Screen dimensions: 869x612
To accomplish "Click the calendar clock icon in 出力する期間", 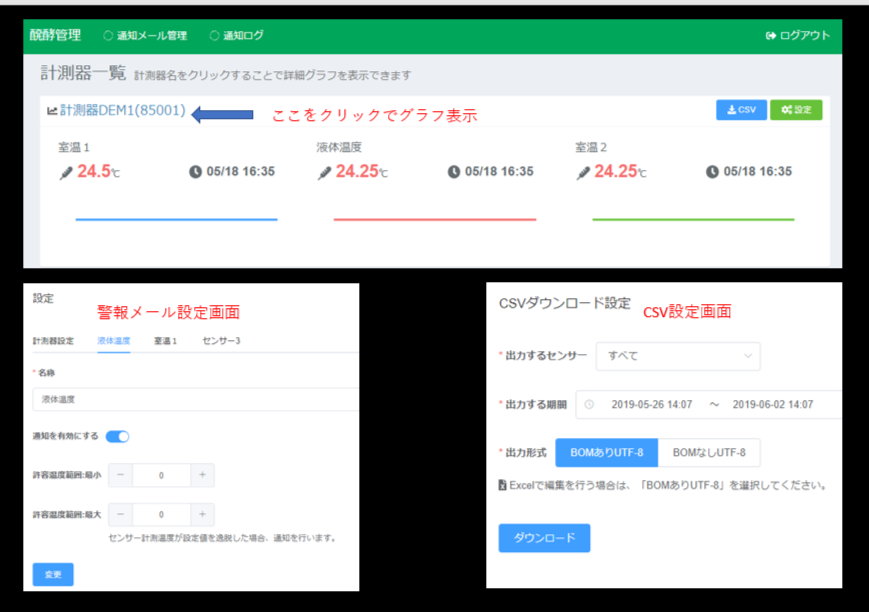I will (589, 405).
